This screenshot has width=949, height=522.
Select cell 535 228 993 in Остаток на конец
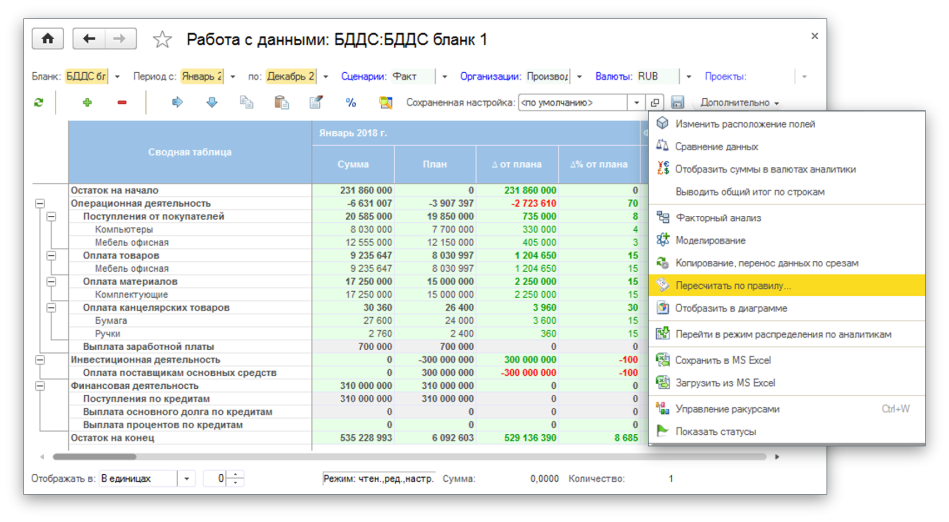tap(353, 438)
